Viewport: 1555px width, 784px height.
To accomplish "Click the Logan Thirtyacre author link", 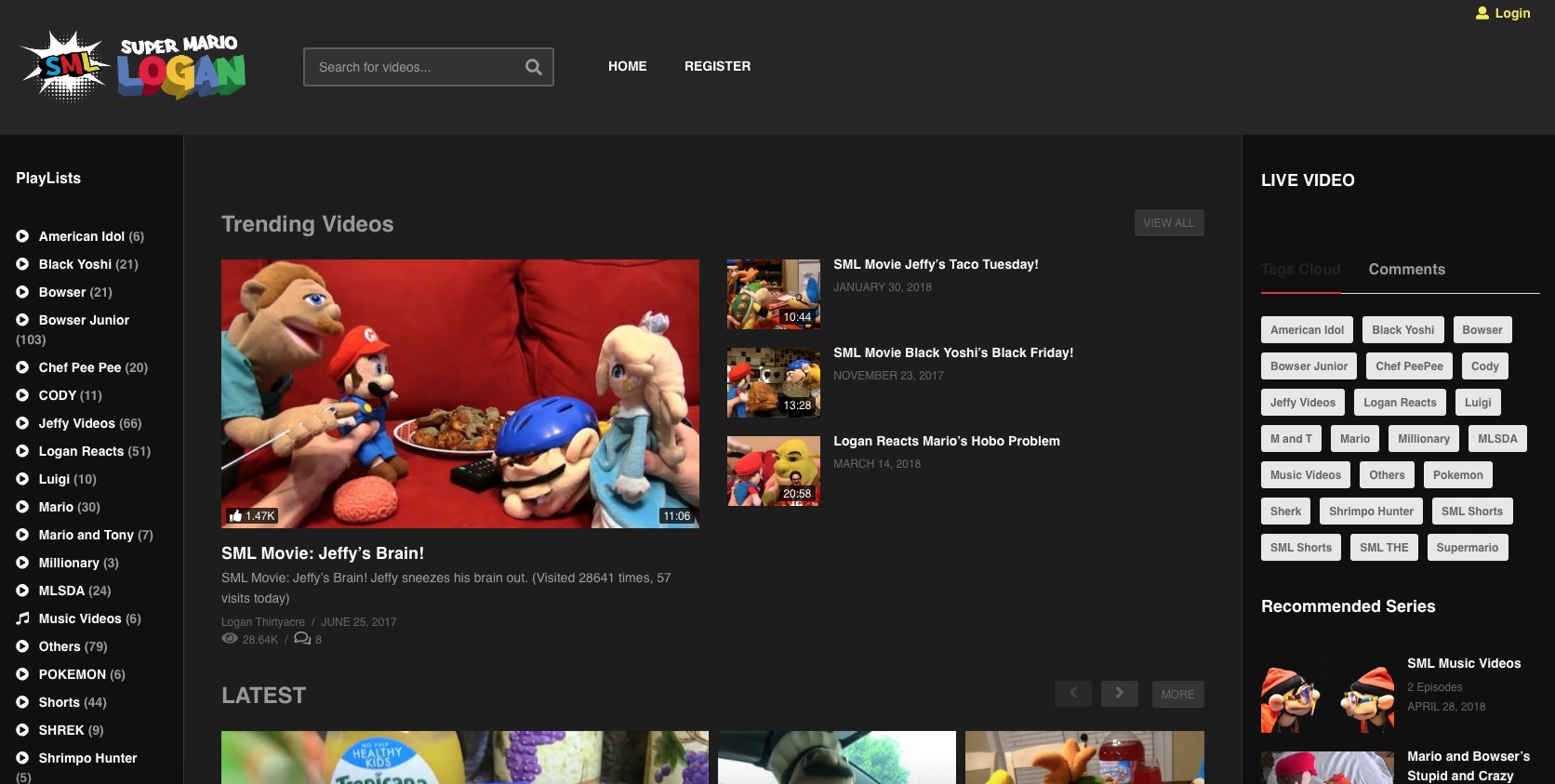I will pyautogui.click(x=263, y=622).
